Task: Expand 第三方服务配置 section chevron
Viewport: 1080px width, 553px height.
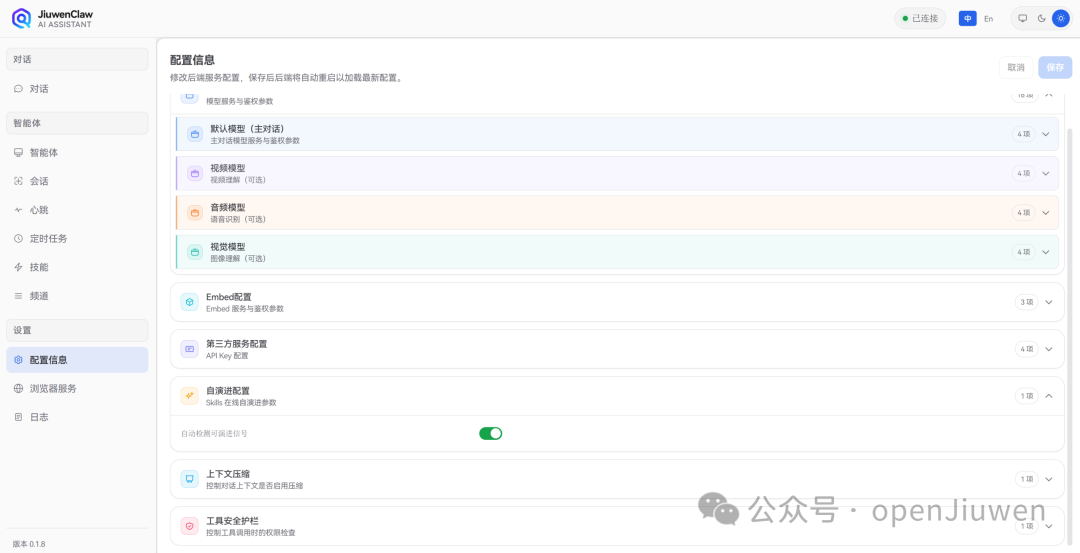Action: tap(1049, 349)
